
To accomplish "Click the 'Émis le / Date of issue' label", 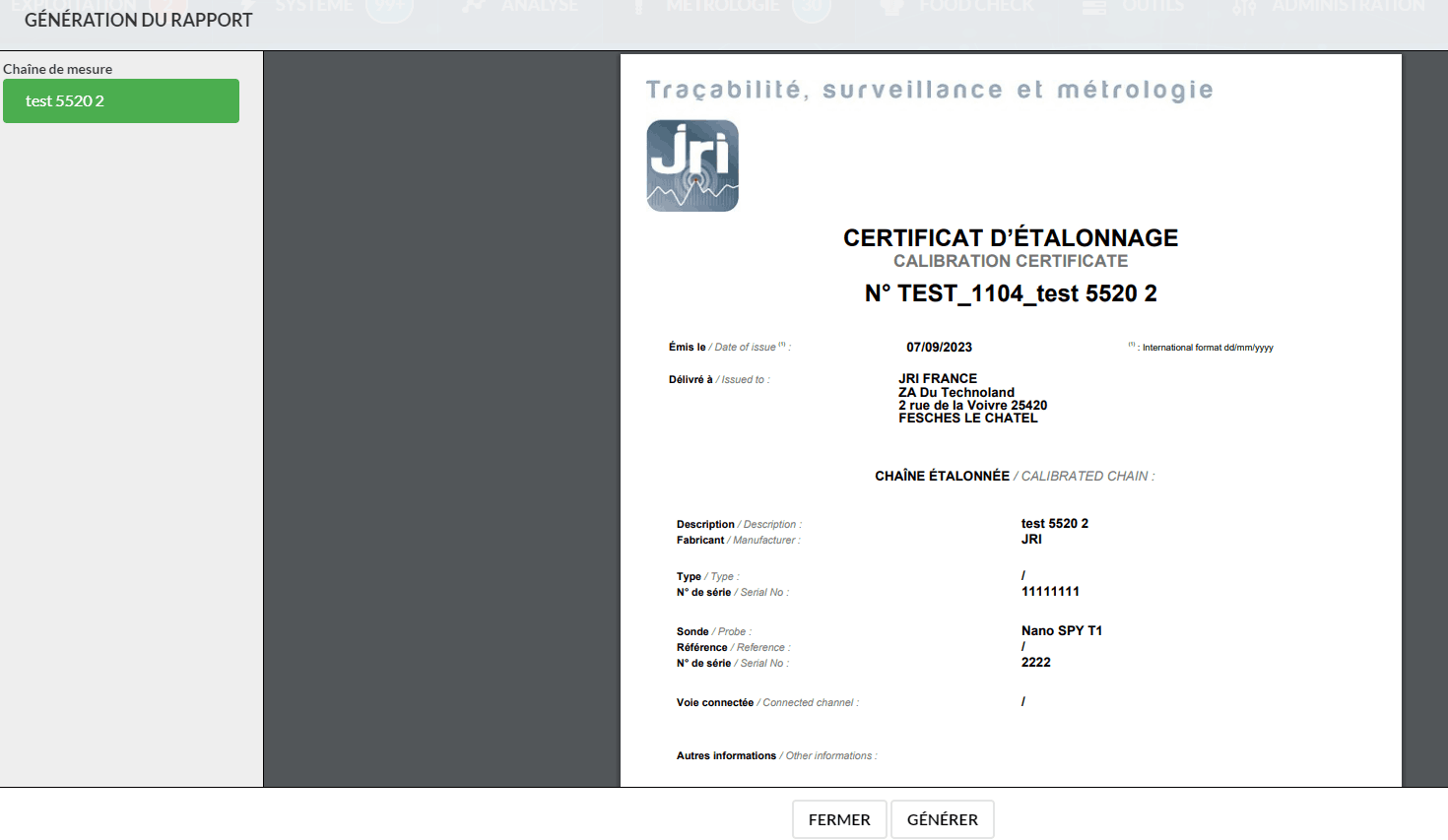I will pyautogui.click(x=729, y=347).
